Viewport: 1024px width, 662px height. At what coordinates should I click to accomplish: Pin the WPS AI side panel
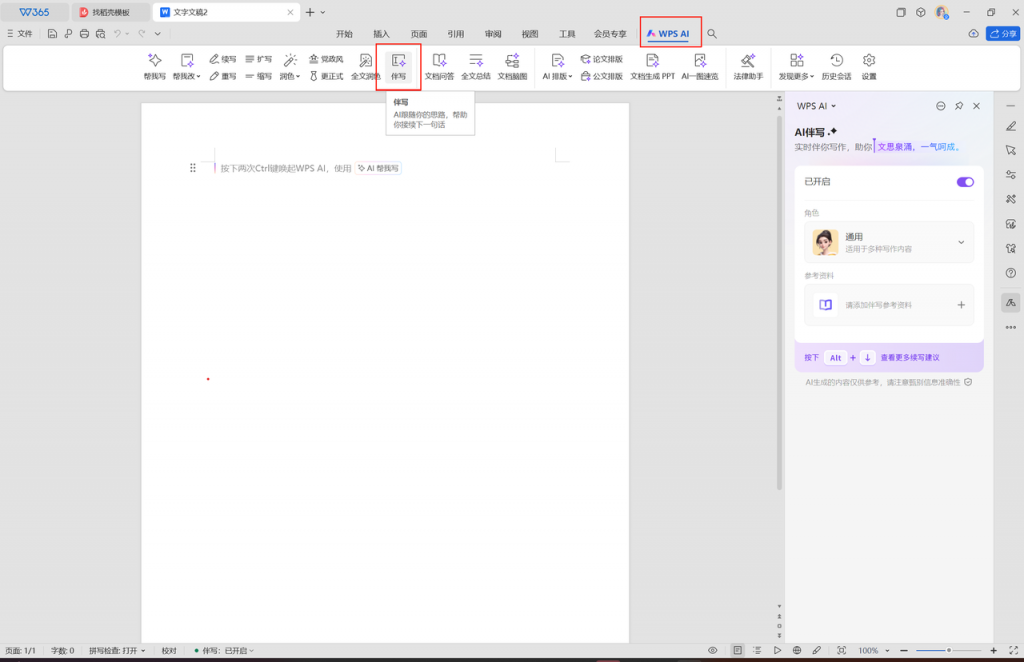(959, 106)
